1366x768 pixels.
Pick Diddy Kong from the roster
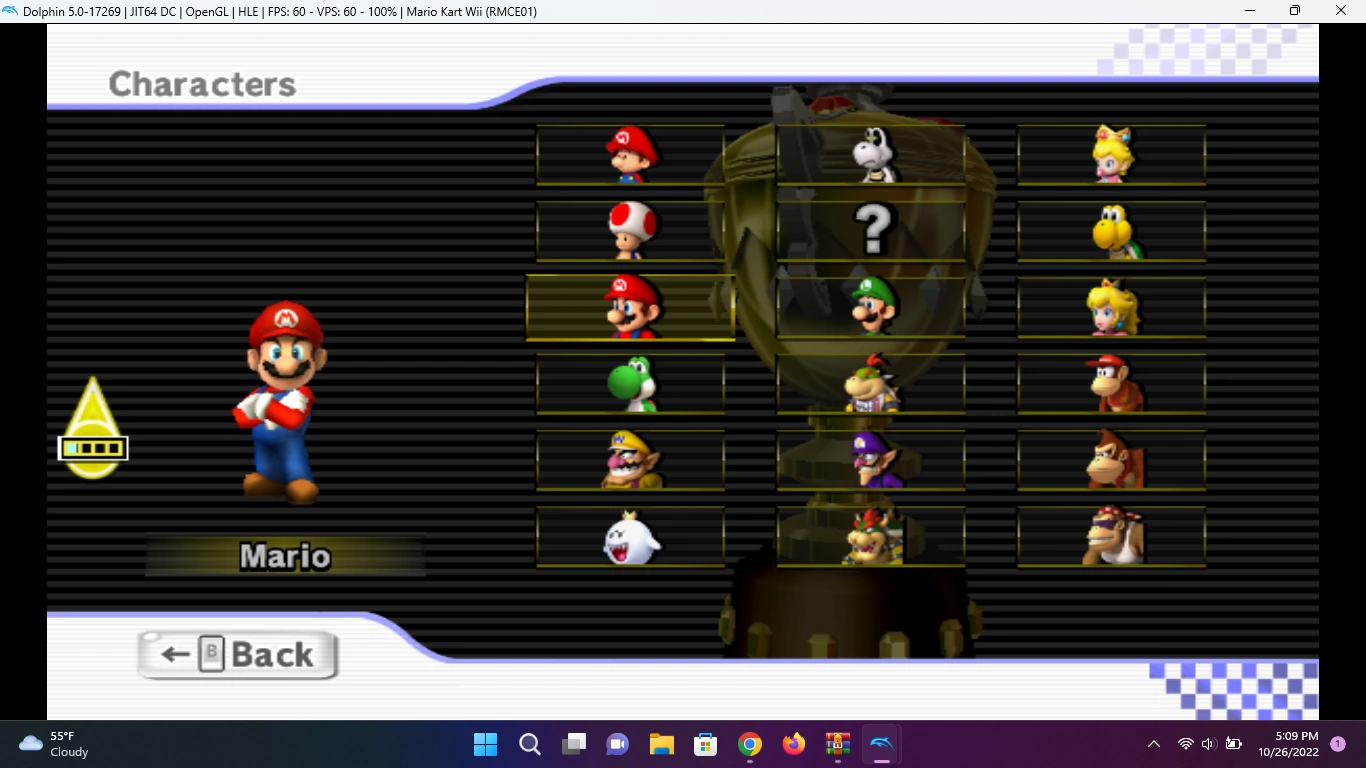coord(1112,384)
